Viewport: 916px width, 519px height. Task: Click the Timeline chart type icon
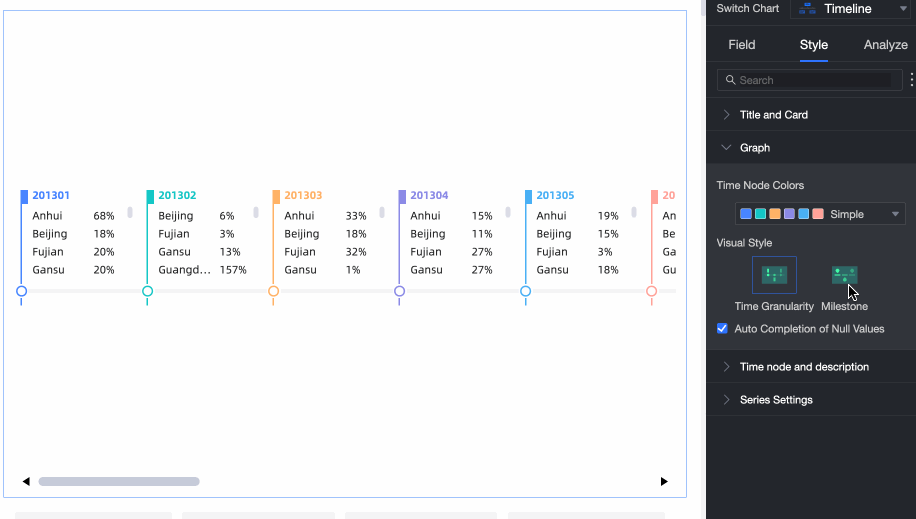[x=808, y=9]
